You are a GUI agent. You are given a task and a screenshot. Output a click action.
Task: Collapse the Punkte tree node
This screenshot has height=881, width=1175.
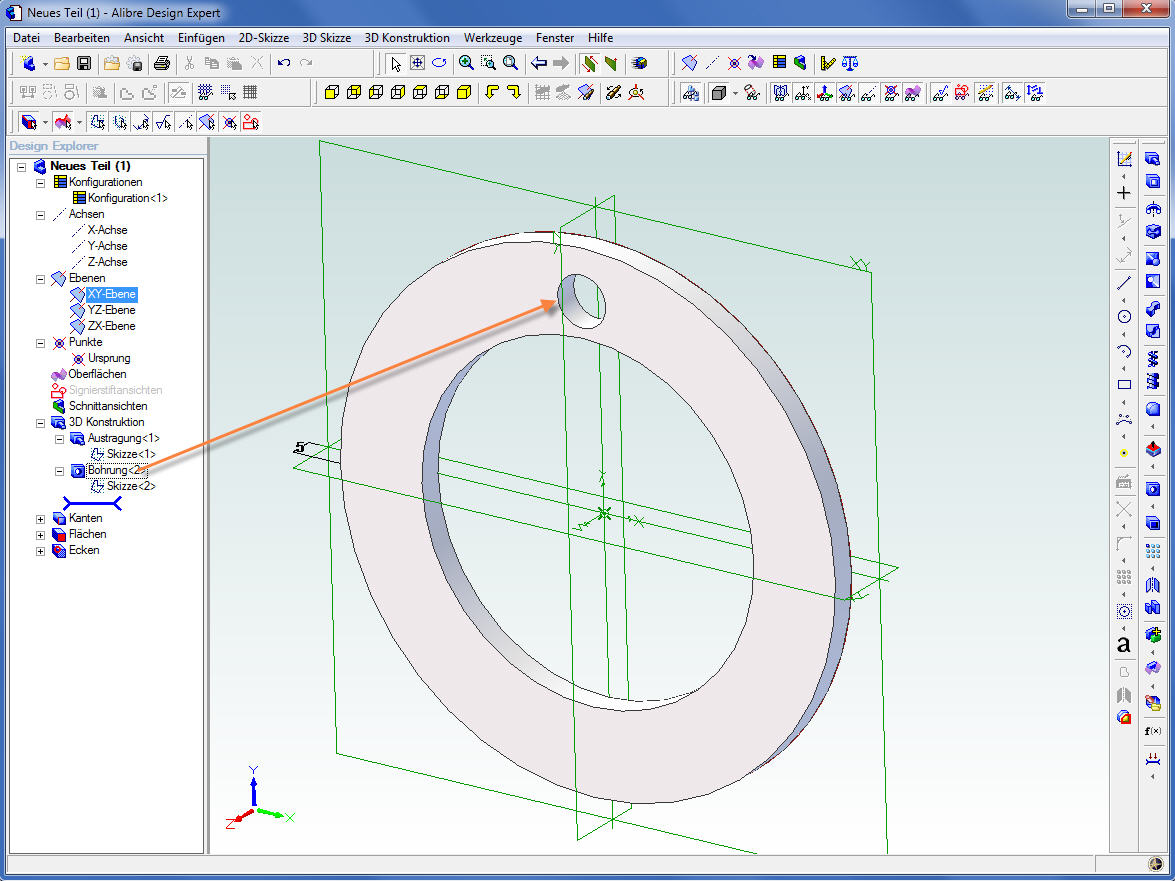point(40,343)
